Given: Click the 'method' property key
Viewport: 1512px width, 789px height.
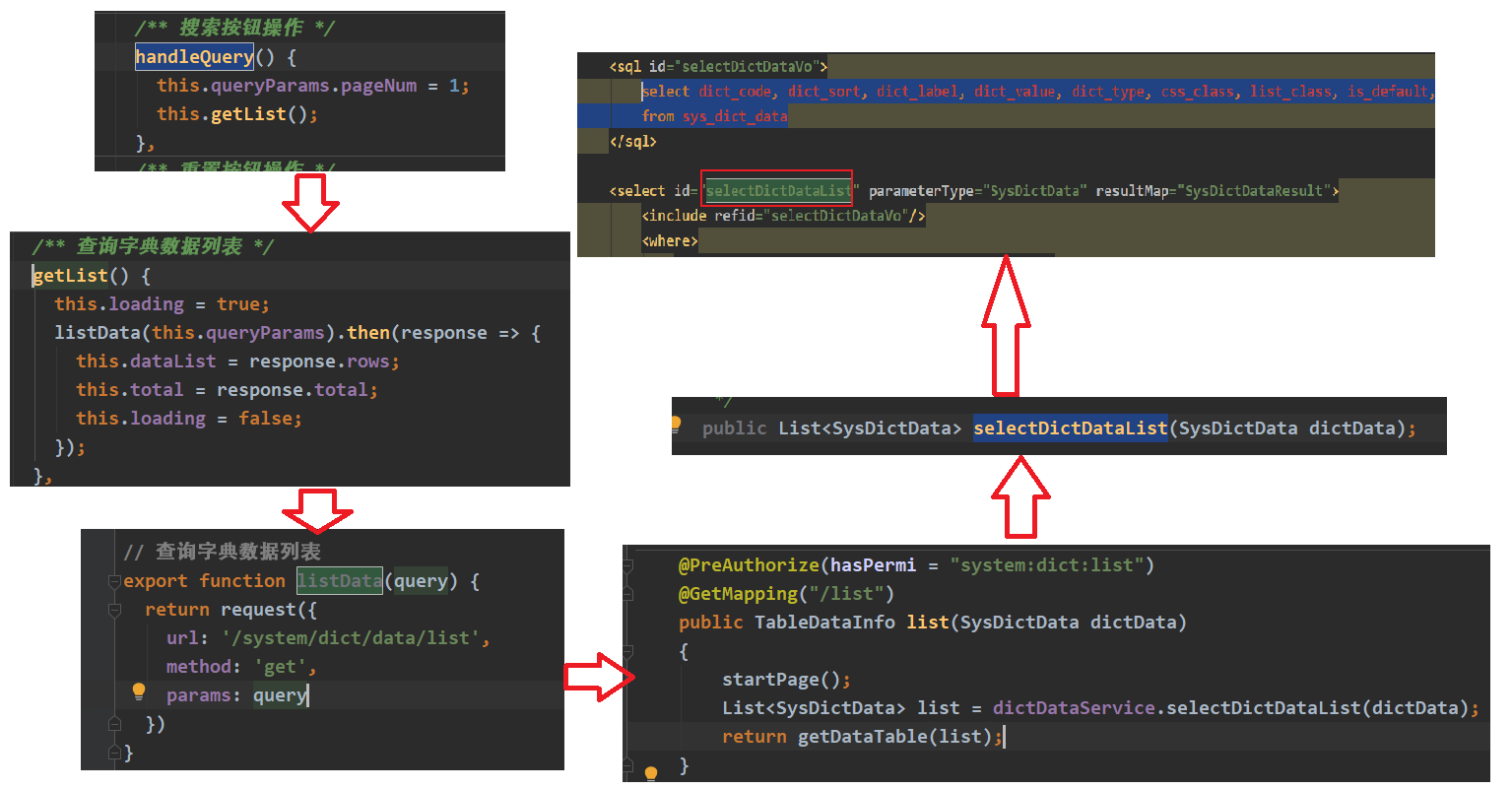Looking at the screenshot, I should [x=199, y=667].
